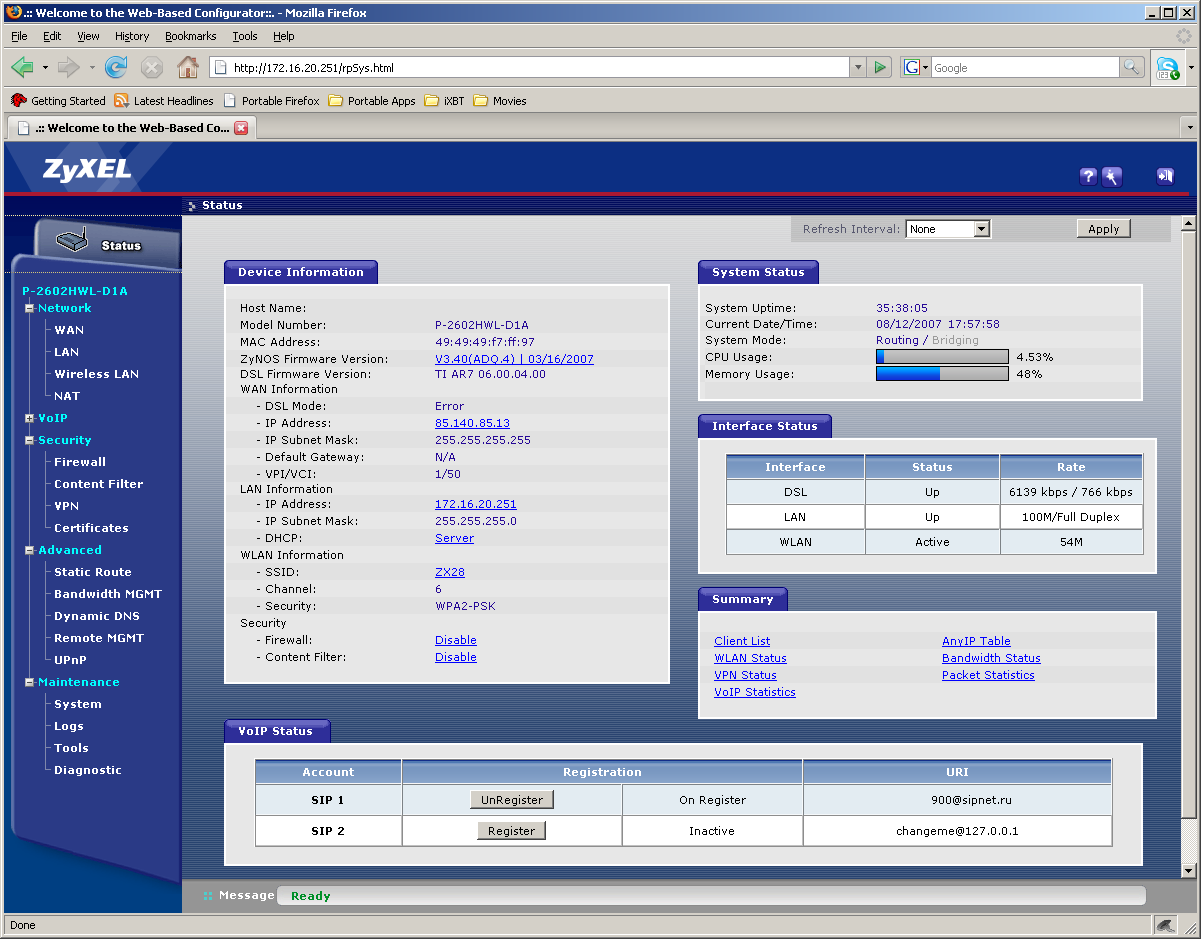Click the Memory Usage progress bar
This screenshot has height=939, width=1201.
coord(942,374)
